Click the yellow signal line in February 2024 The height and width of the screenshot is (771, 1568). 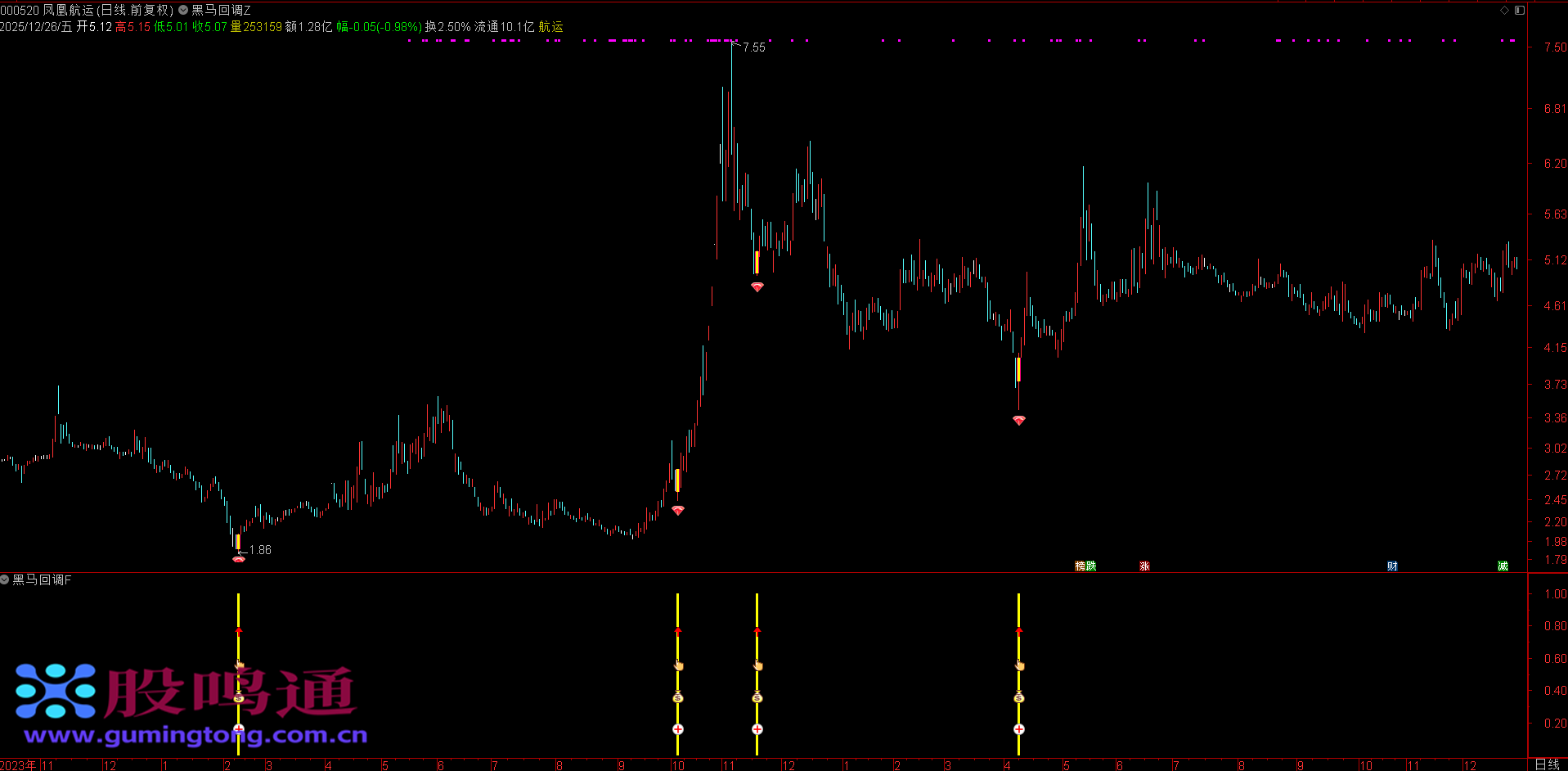(238, 674)
